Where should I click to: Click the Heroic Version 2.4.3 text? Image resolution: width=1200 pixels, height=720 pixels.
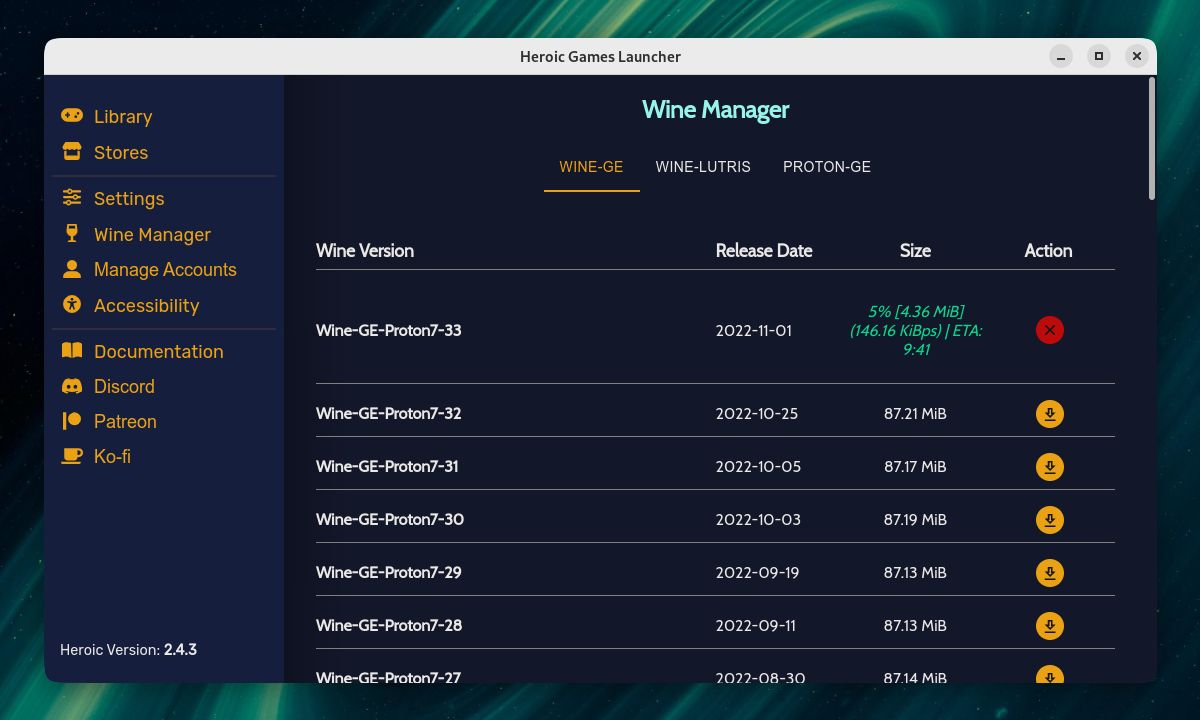pos(128,649)
